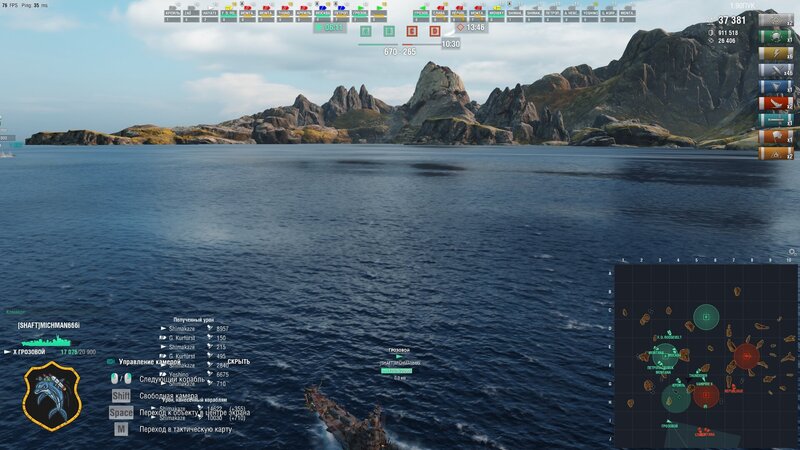
Task: Click F. D. ROOSEVELT label on minimap
Action: [669, 338]
